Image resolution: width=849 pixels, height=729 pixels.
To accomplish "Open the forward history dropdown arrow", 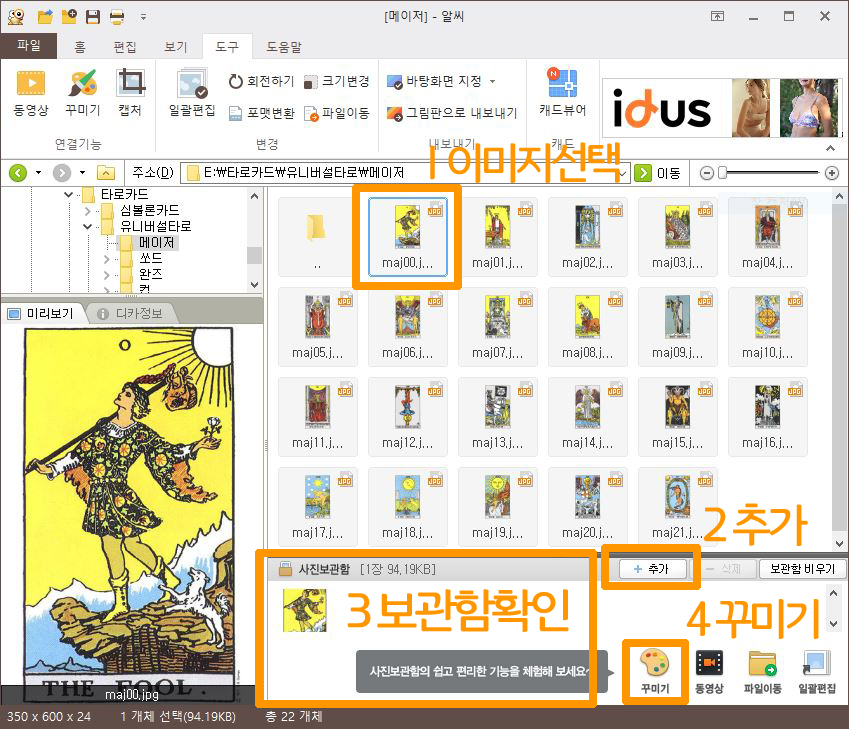I will pyautogui.click(x=82, y=173).
